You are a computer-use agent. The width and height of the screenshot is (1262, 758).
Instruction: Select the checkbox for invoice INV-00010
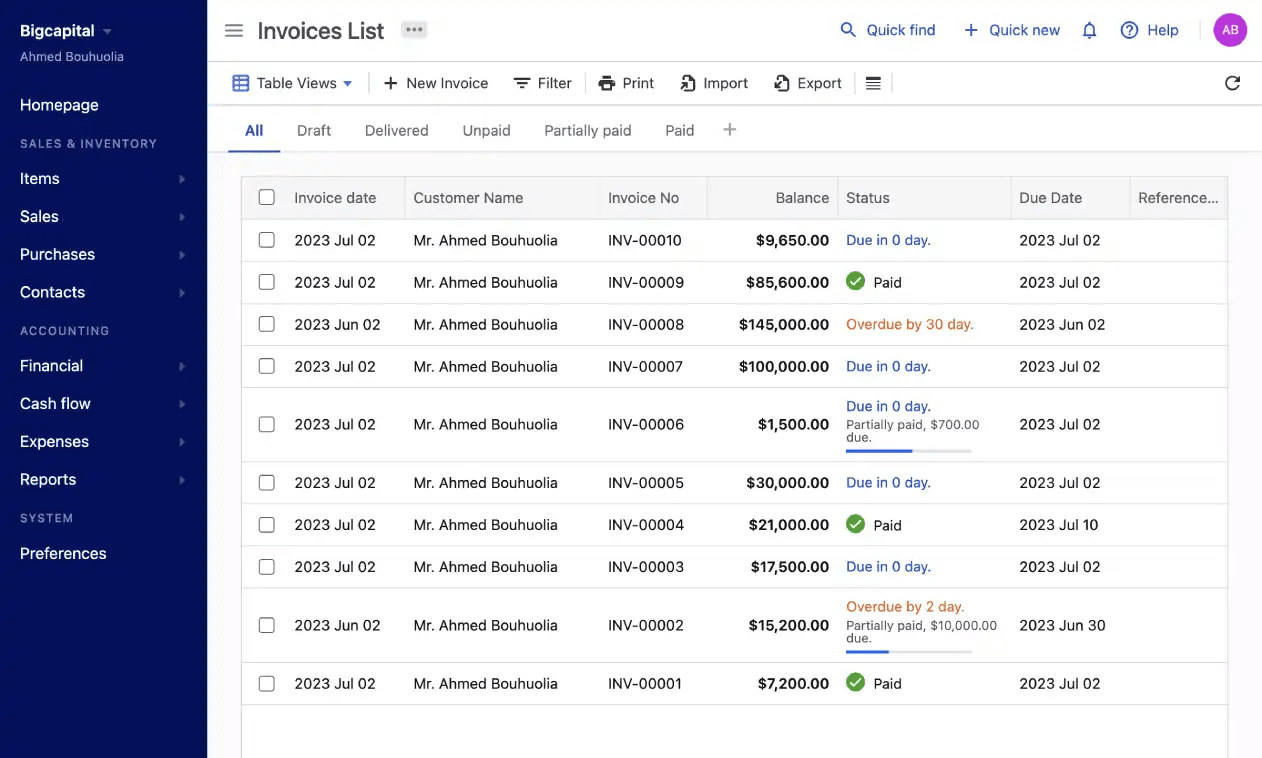pyautogui.click(x=266, y=240)
